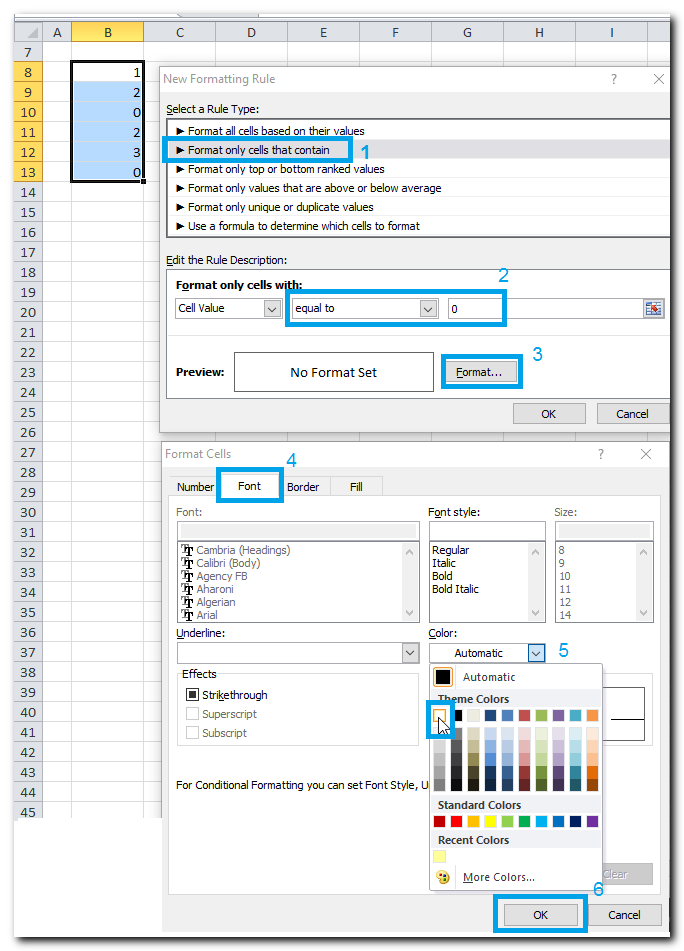684x951 pixels.
Task: Click the Format... button
Action: [x=480, y=372]
